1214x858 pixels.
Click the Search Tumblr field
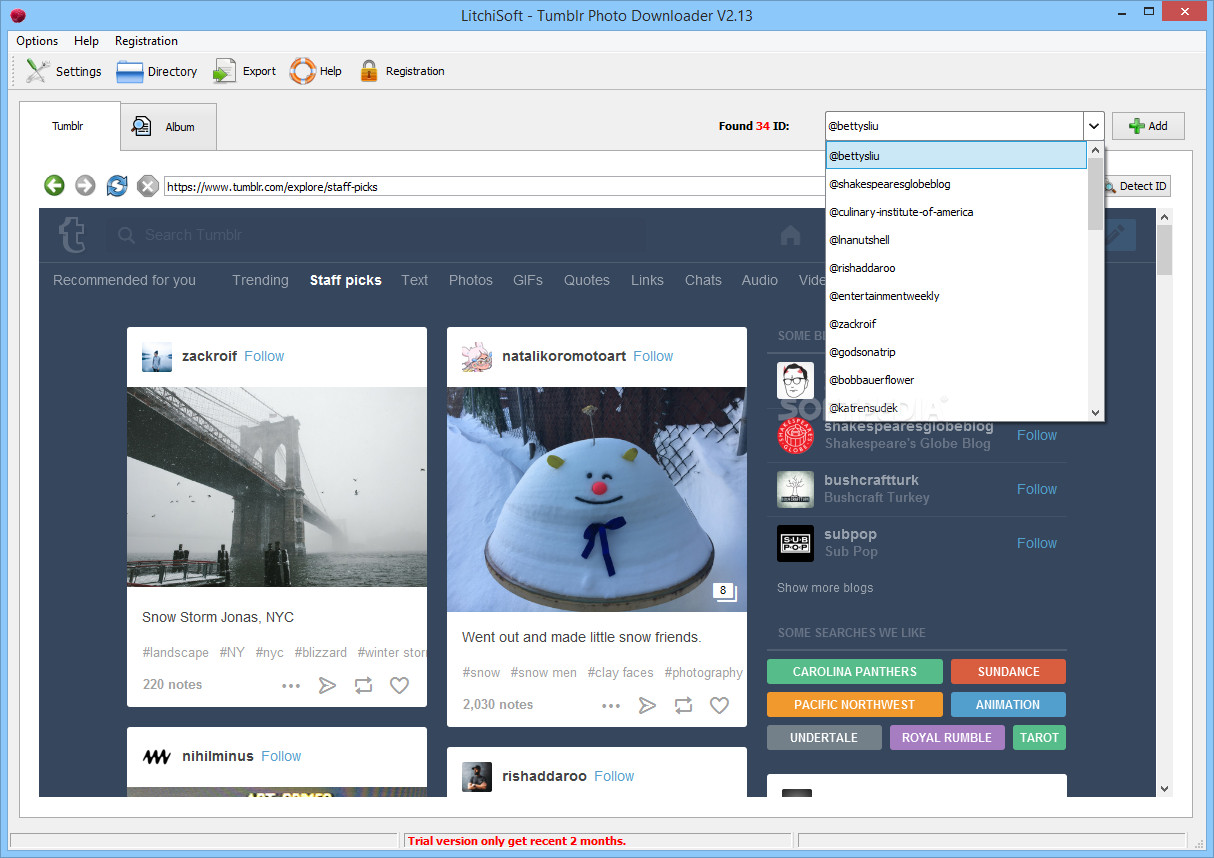pos(375,235)
